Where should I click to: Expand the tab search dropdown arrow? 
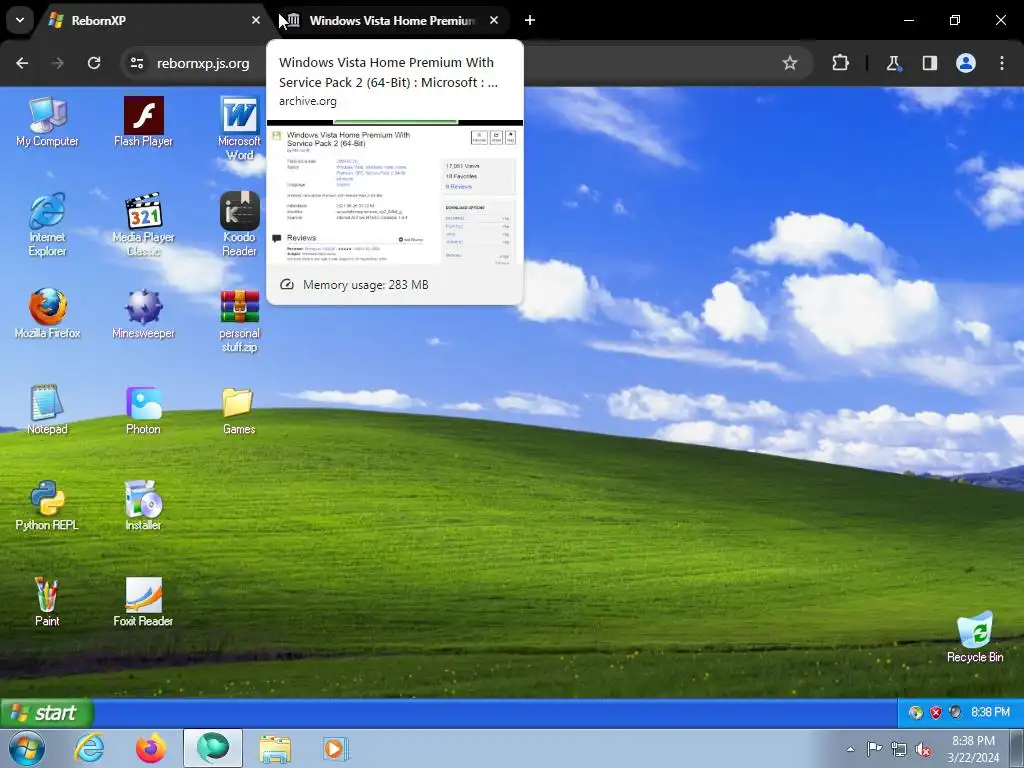[x=20, y=20]
